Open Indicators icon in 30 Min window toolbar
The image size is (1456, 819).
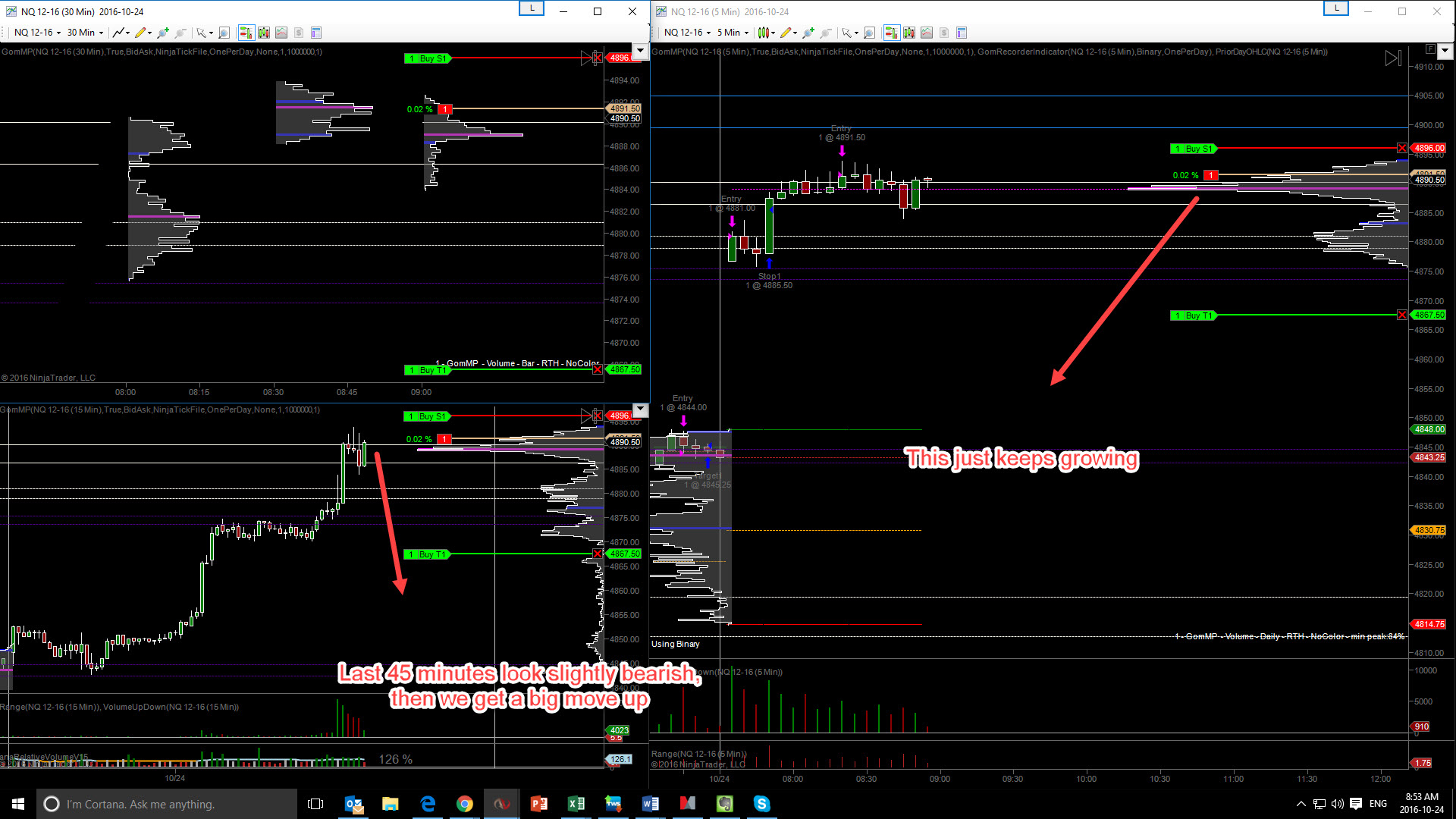coord(281,33)
